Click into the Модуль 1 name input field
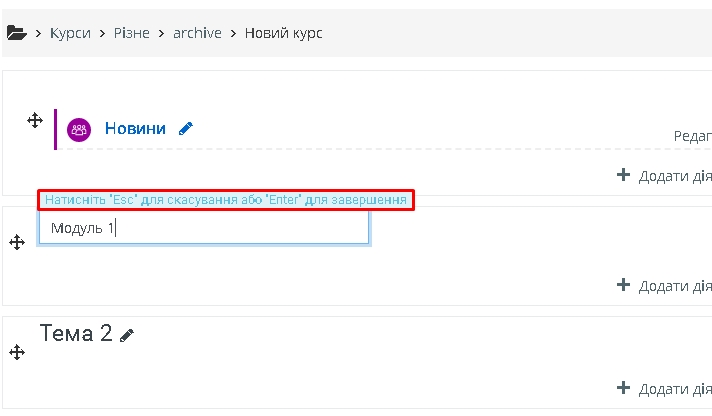712x416 pixels. coord(204,228)
